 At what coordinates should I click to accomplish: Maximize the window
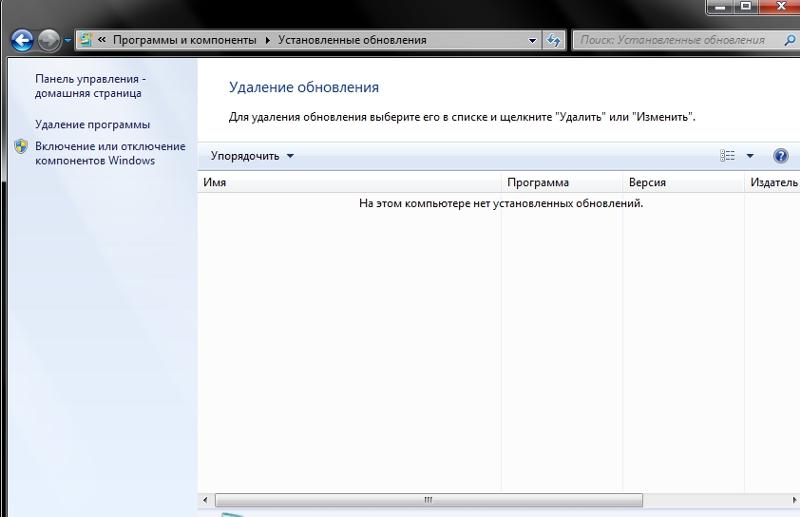[746, 7]
